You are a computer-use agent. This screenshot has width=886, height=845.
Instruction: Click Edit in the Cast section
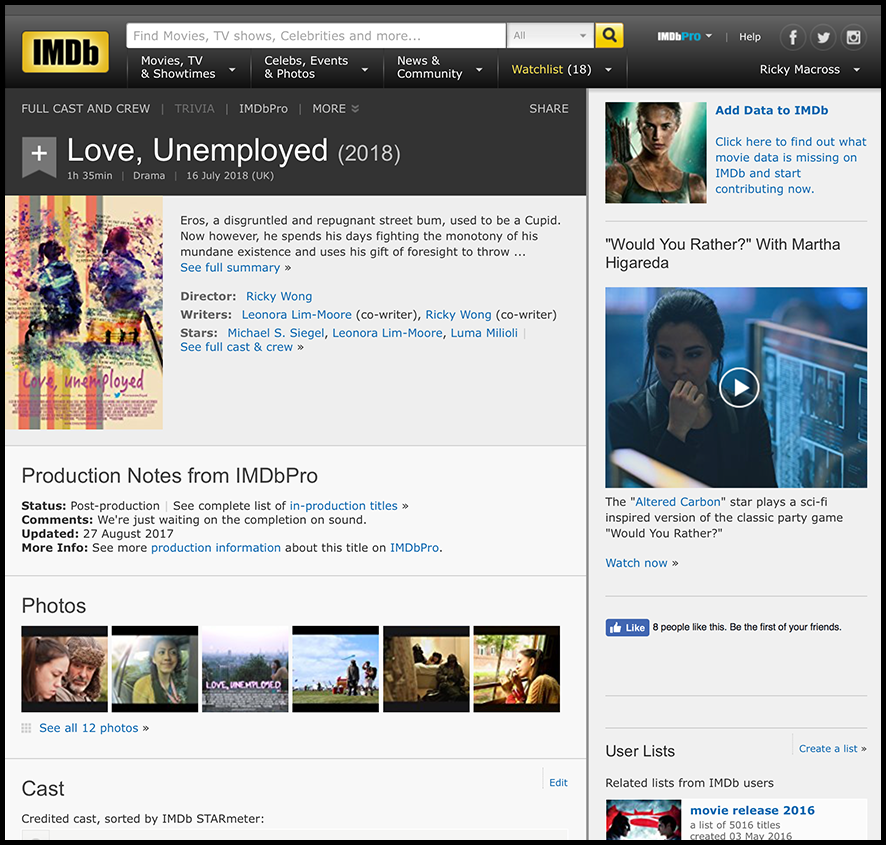click(558, 782)
